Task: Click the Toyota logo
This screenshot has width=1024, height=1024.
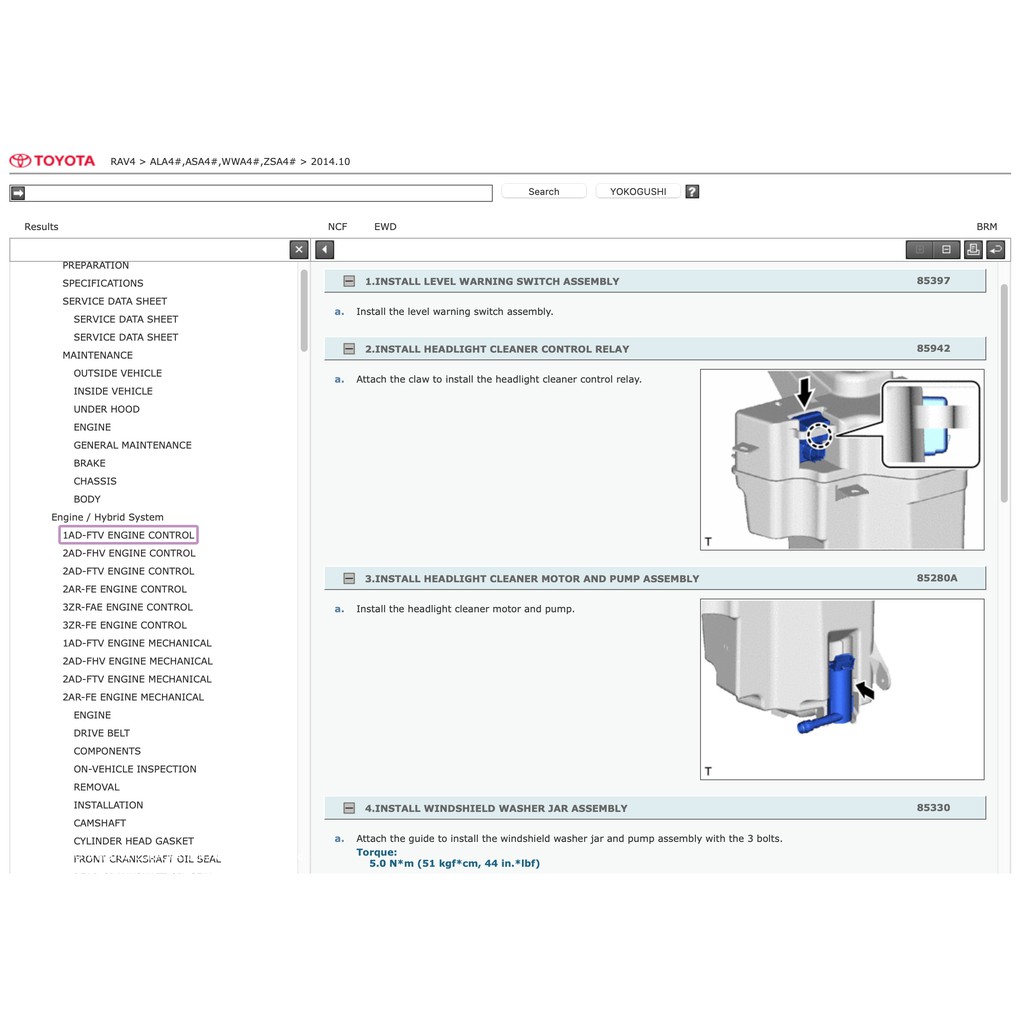Action: click(53, 161)
